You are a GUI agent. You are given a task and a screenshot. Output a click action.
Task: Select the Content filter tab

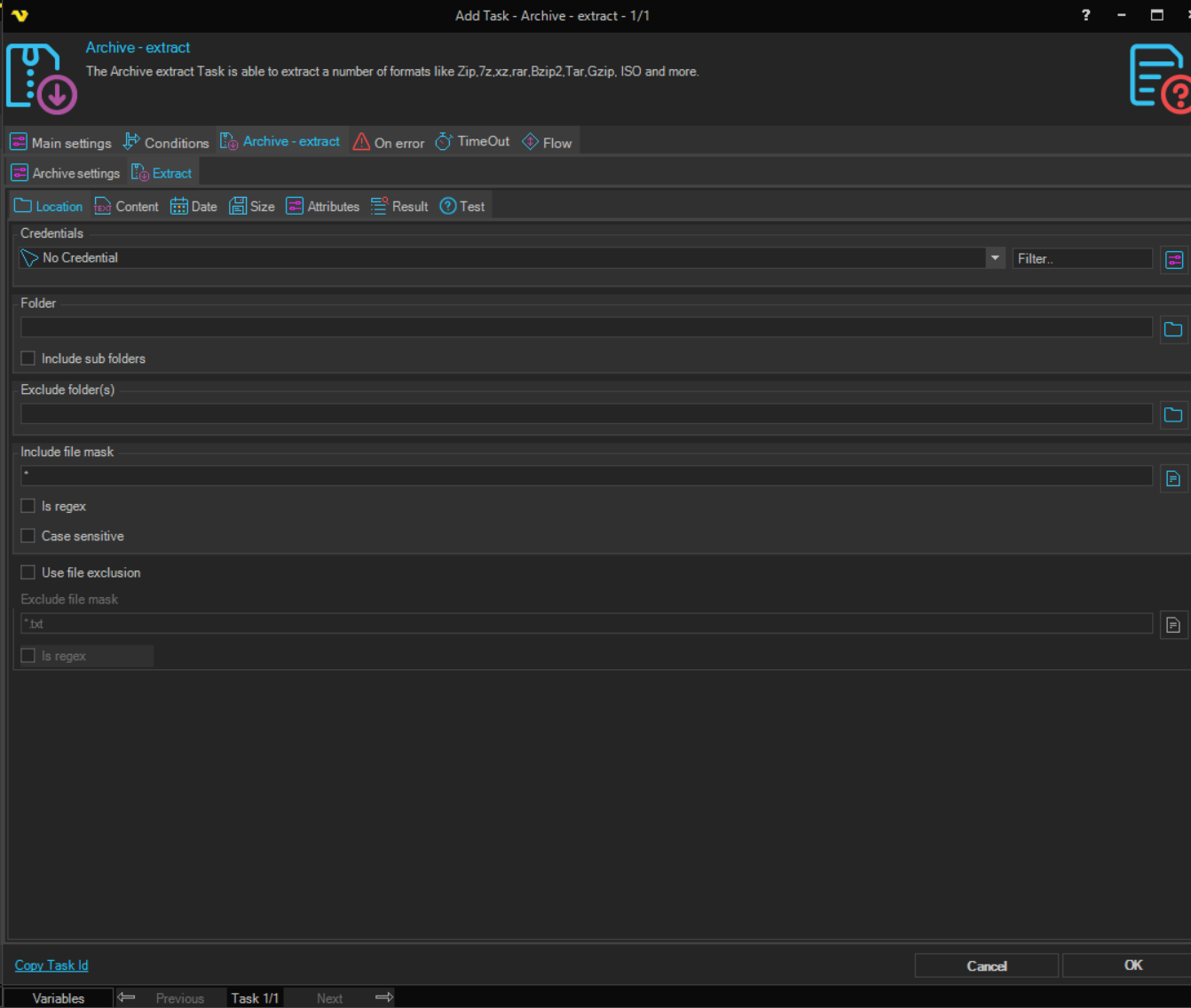126,207
